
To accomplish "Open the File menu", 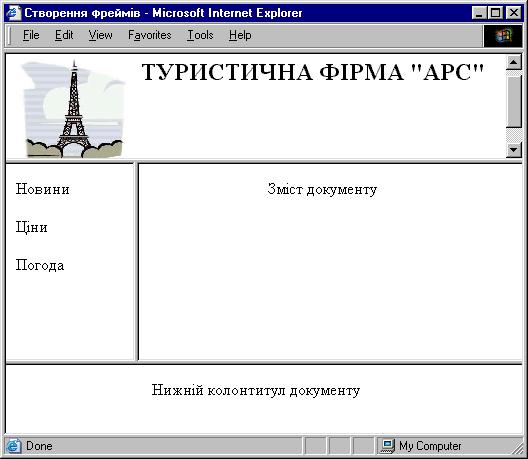I will click(x=31, y=35).
